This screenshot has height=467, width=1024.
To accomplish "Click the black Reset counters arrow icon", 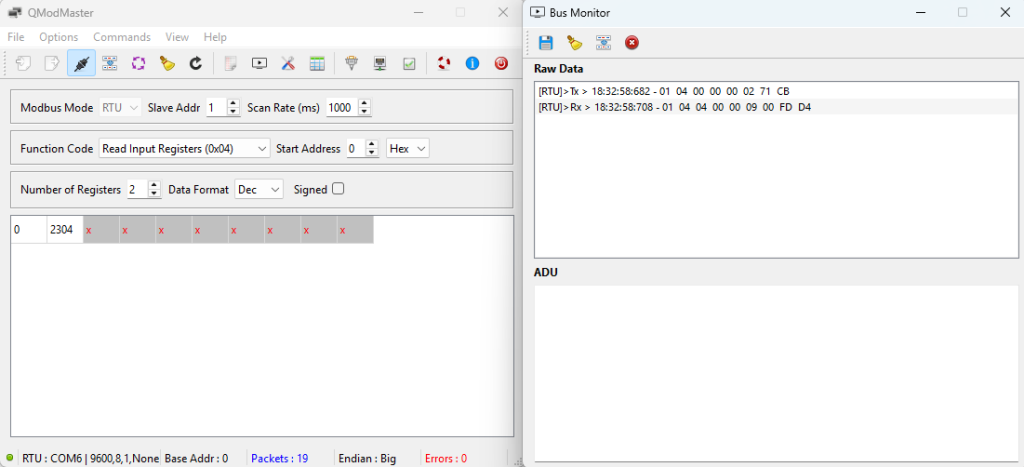I will click(x=196, y=63).
